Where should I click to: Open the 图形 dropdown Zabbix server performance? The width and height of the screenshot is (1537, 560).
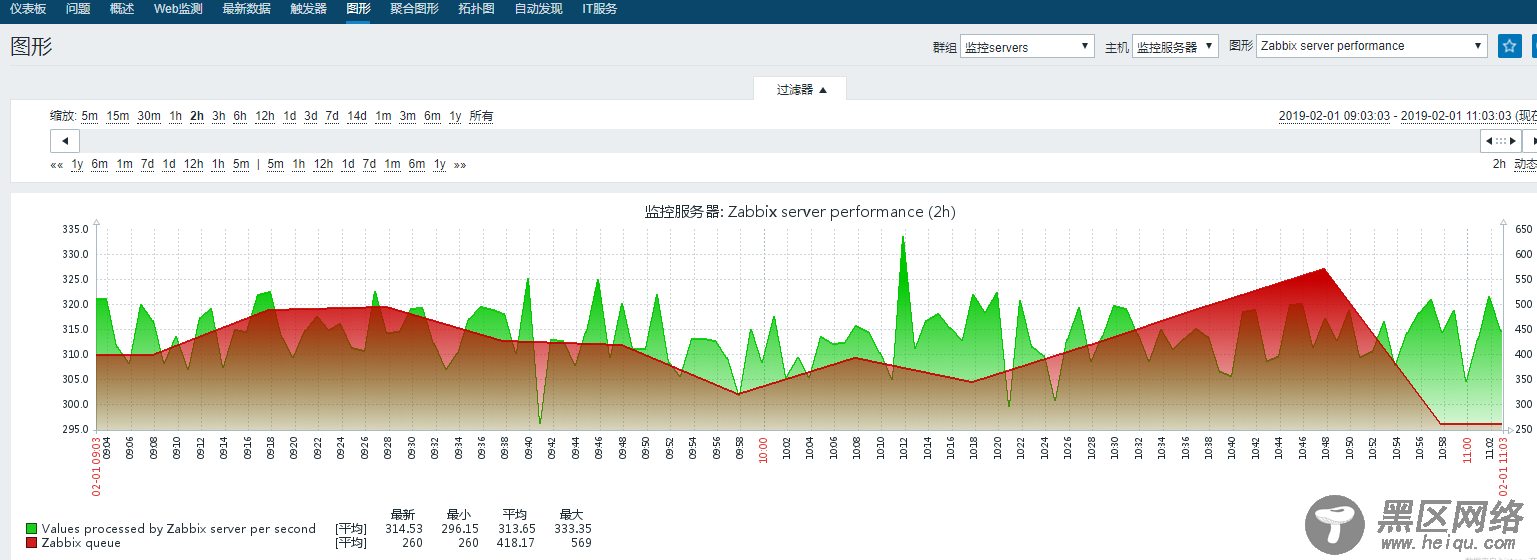[1372, 46]
